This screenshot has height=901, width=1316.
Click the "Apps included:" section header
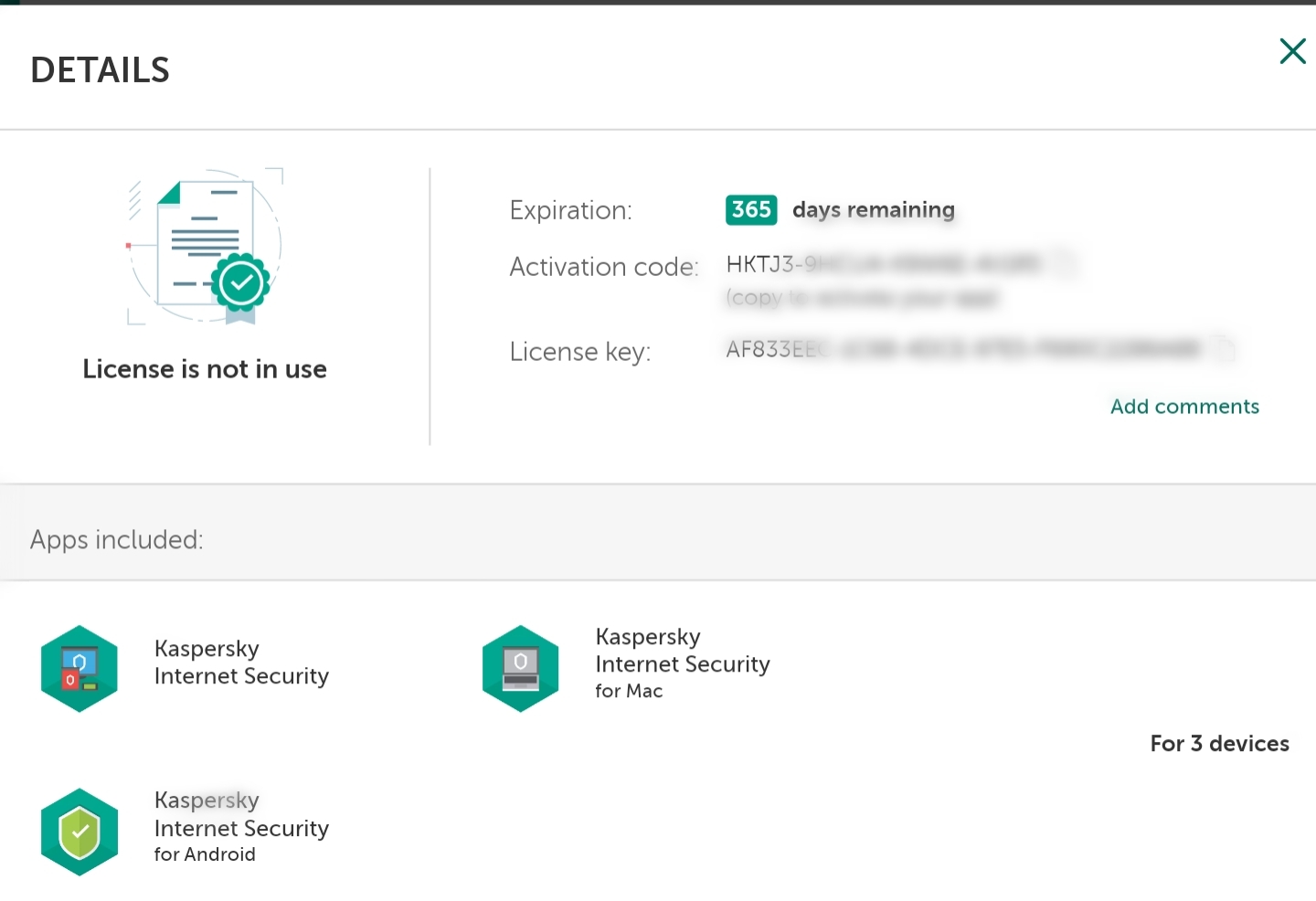click(x=117, y=540)
